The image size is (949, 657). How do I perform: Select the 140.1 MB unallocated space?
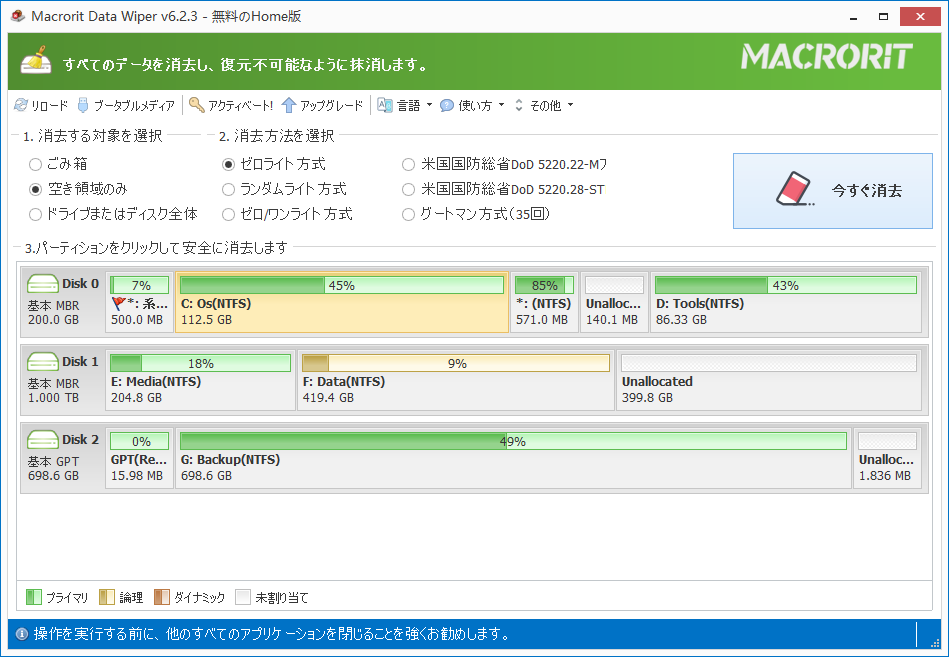coord(614,302)
